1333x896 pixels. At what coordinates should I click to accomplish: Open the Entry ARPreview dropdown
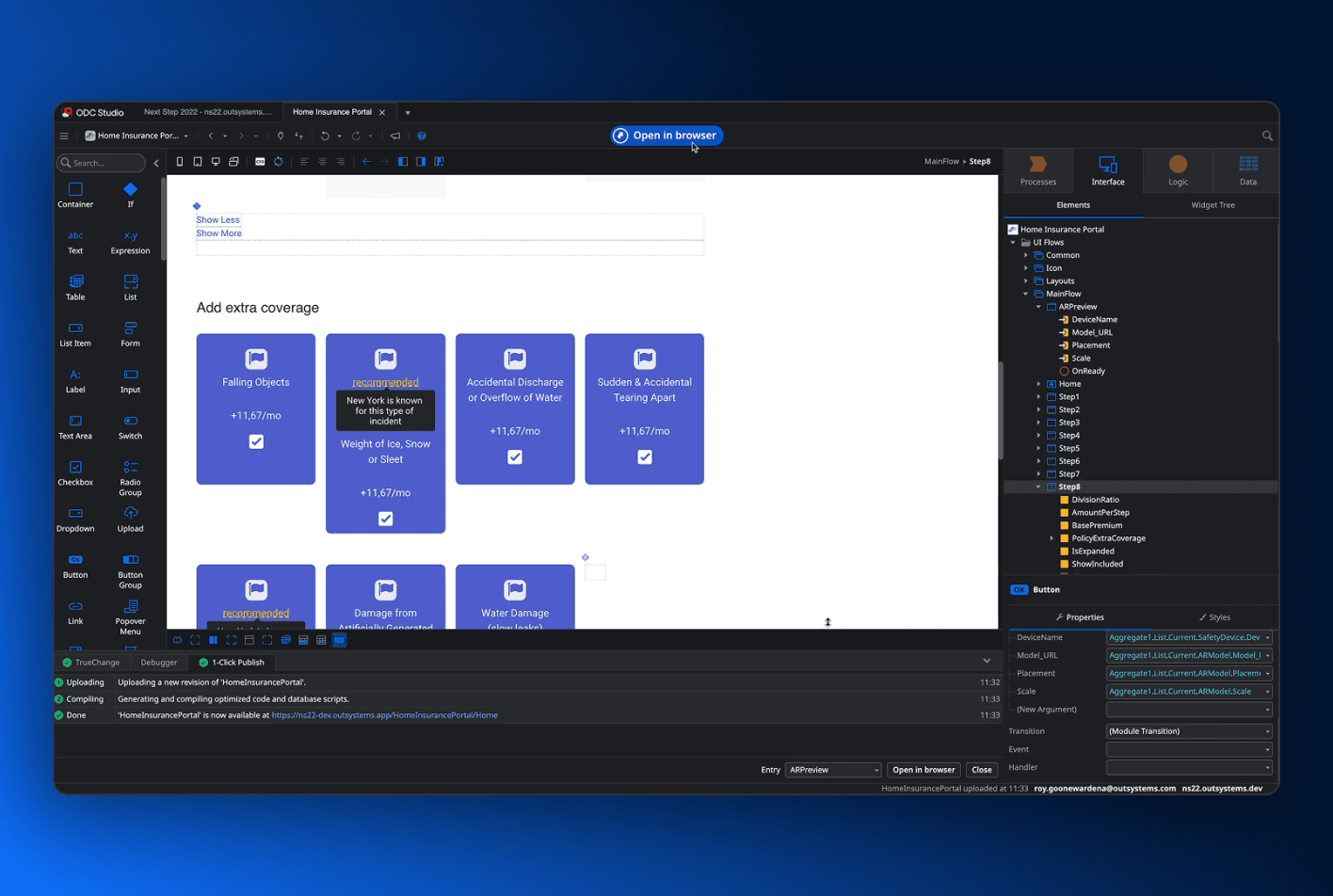click(x=833, y=770)
